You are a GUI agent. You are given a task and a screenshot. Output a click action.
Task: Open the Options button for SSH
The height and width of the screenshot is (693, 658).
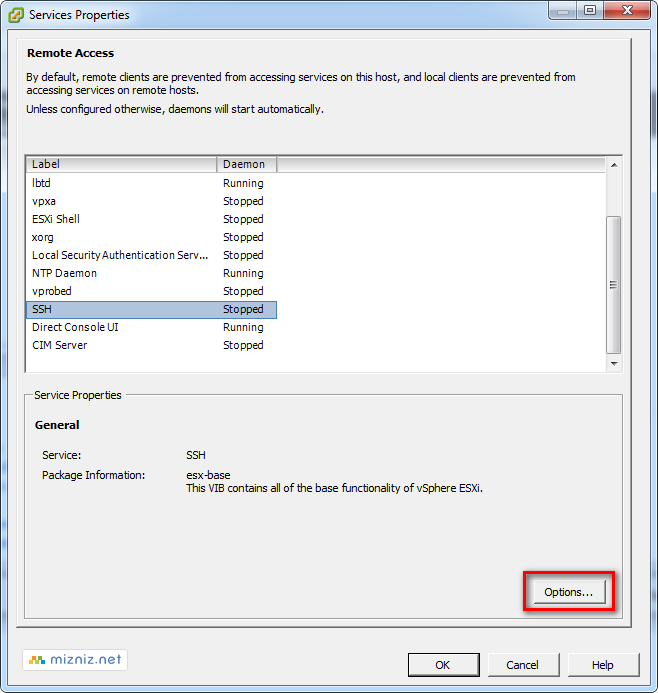[569, 592]
